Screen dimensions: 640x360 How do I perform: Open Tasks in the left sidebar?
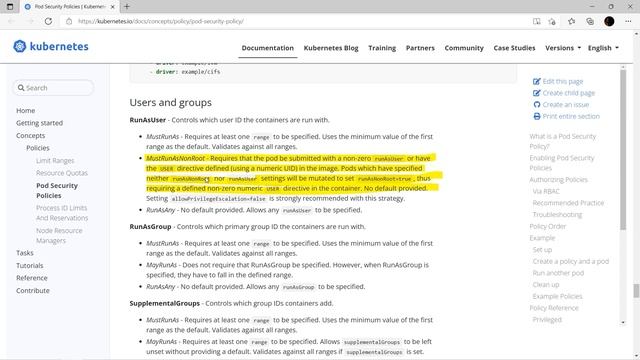pos(25,253)
